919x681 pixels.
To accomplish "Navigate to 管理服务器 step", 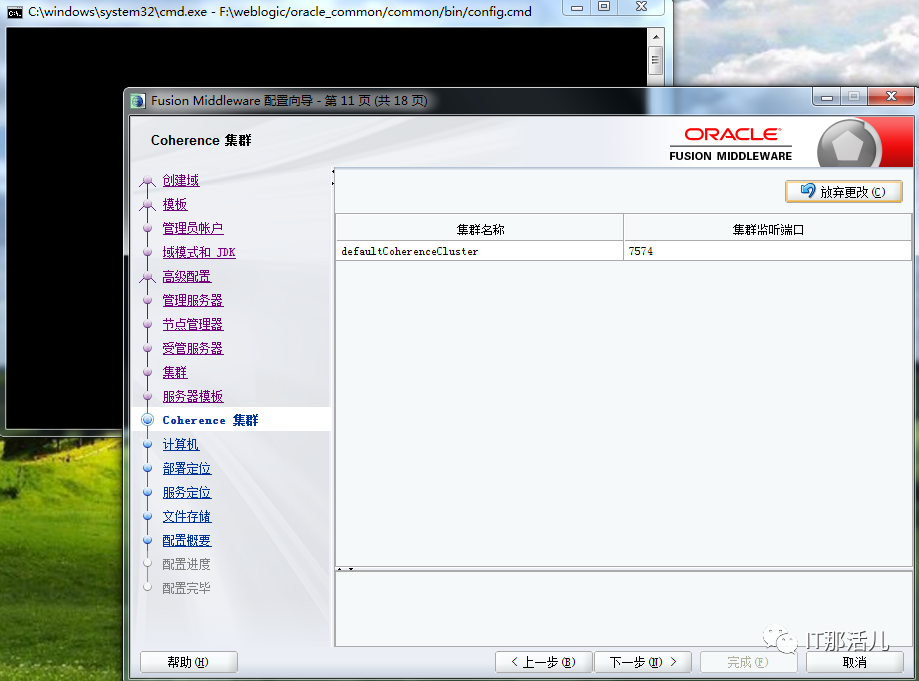I will click(x=193, y=300).
